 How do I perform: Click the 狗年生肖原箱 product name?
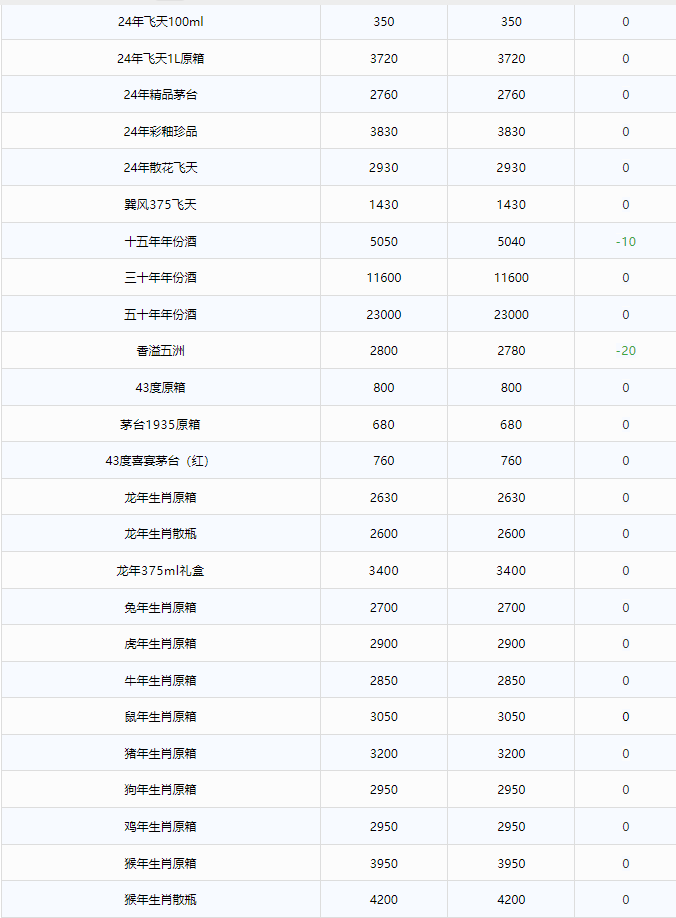[x=160, y=790]
